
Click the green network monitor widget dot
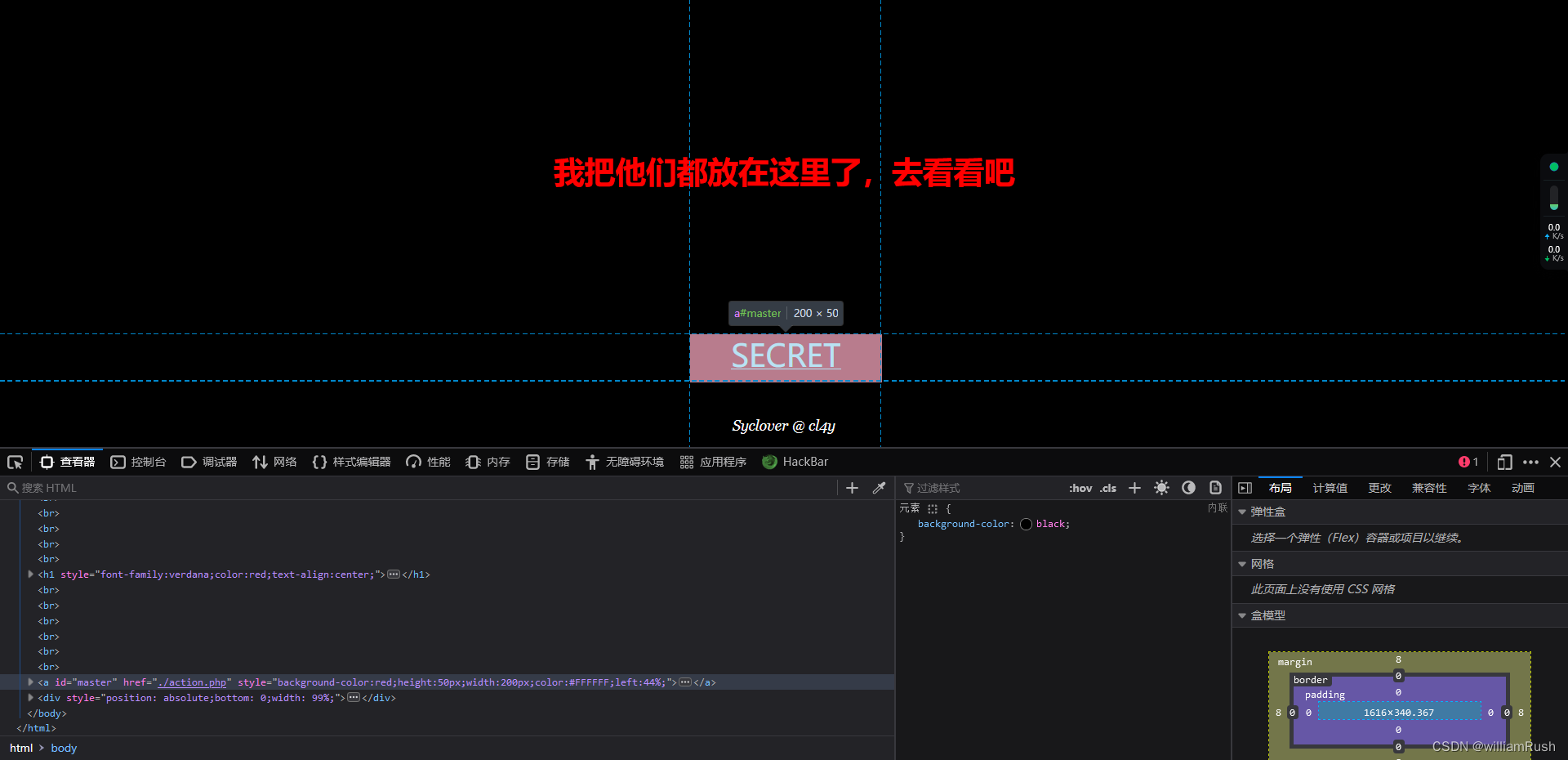pos(1554,167)
